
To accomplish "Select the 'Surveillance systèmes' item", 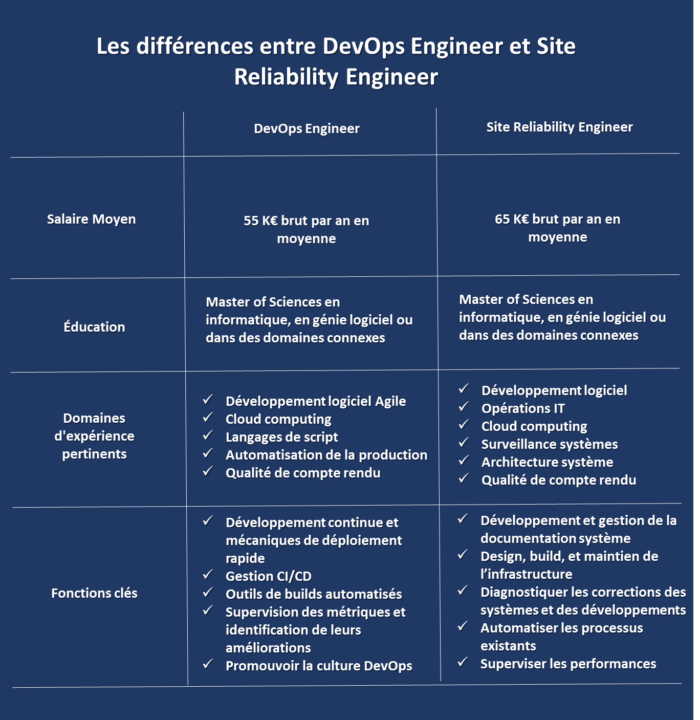I will [x=549, y=444].
